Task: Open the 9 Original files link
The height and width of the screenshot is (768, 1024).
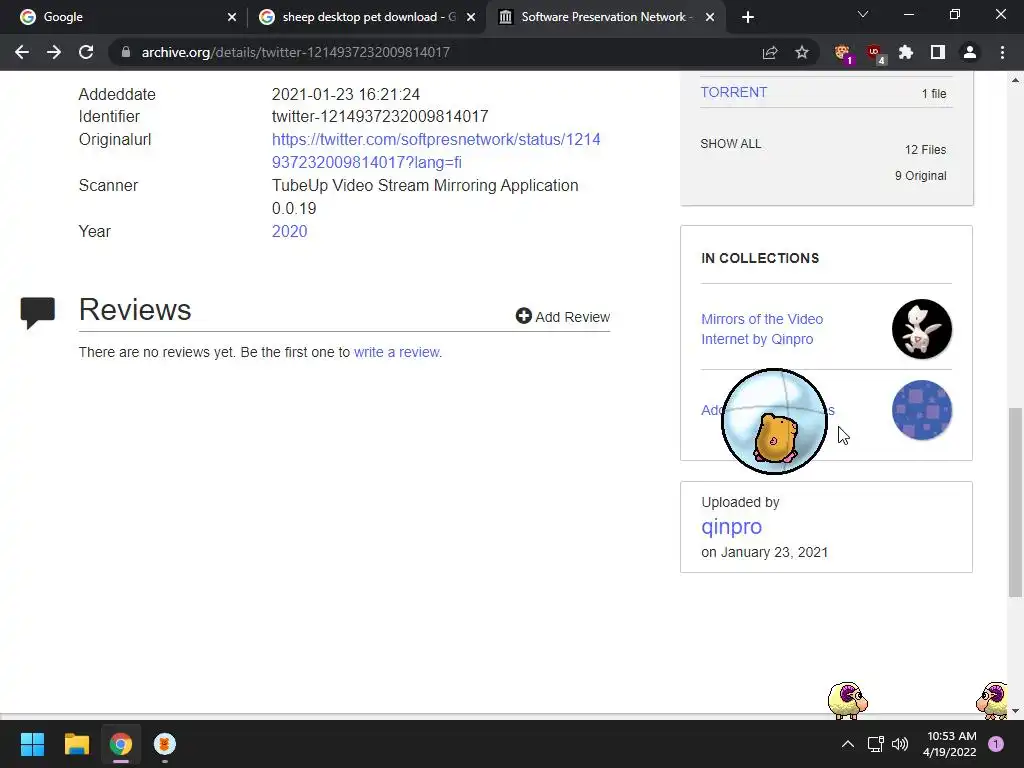Action: 920,176
